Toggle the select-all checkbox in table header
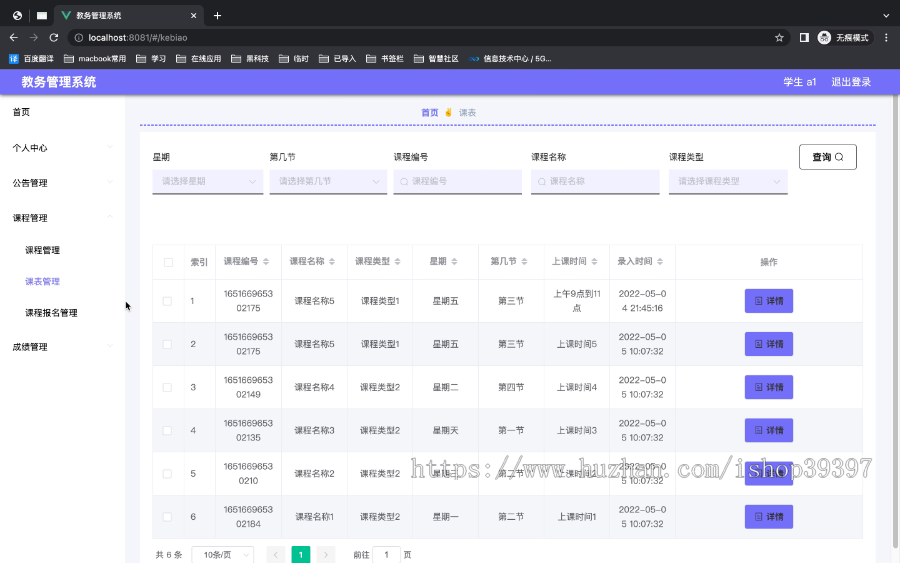900x563 pixels. 168,262
